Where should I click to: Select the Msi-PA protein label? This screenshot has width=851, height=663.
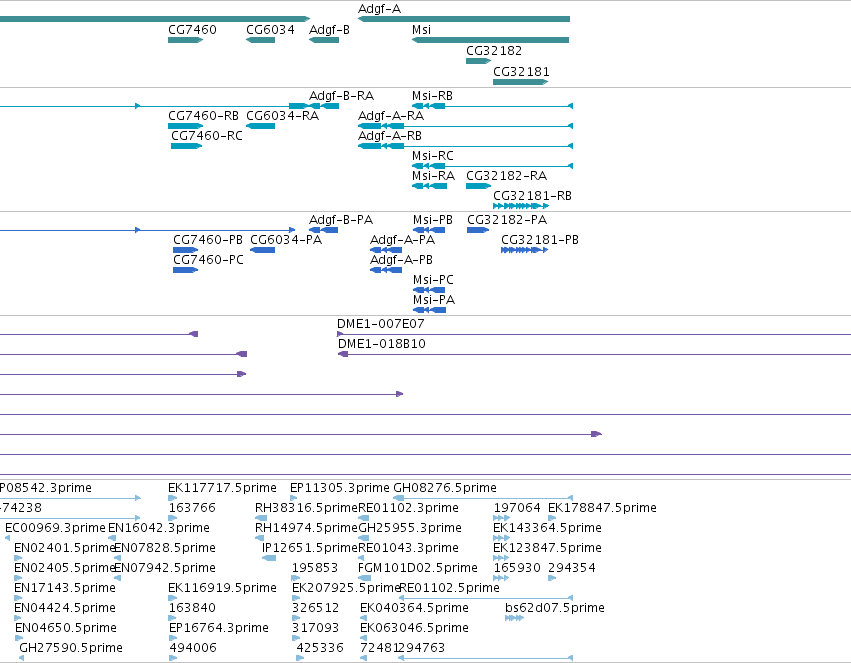[434, 300]
